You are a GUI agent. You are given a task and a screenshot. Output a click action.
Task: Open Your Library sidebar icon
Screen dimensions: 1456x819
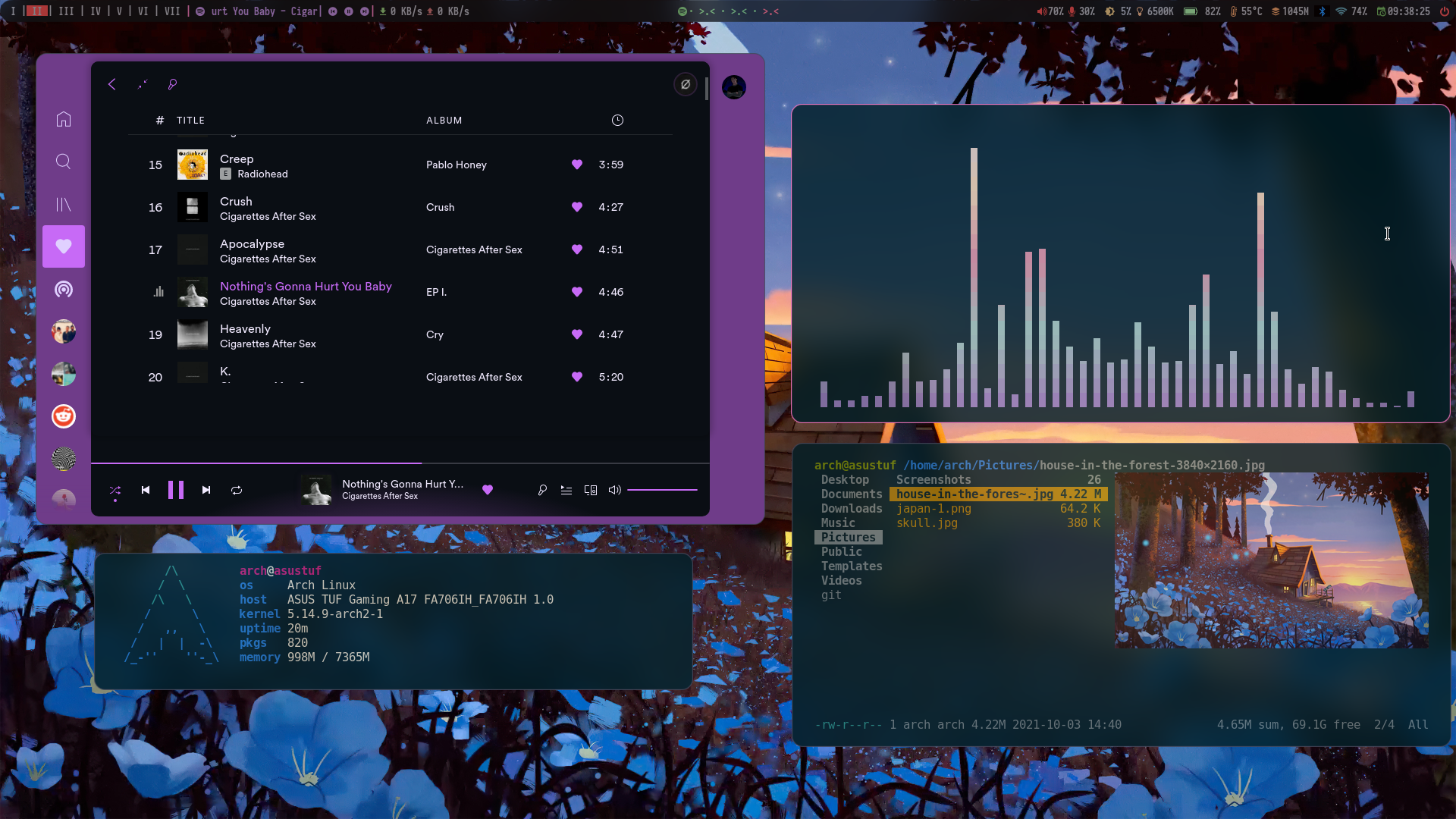pyautogui.click(x=64, y=204)
